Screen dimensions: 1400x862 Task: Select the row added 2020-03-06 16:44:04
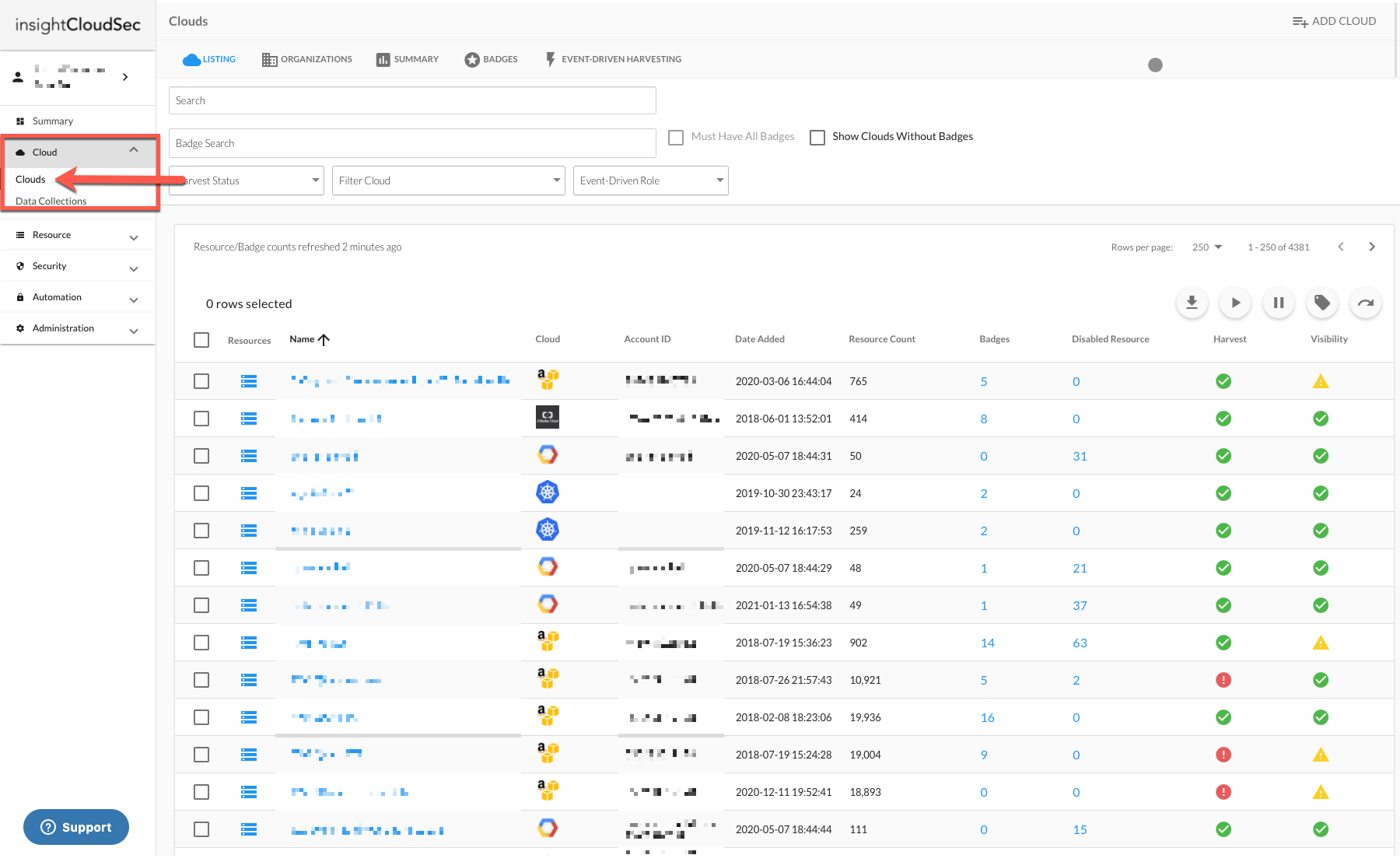point(201,381)
